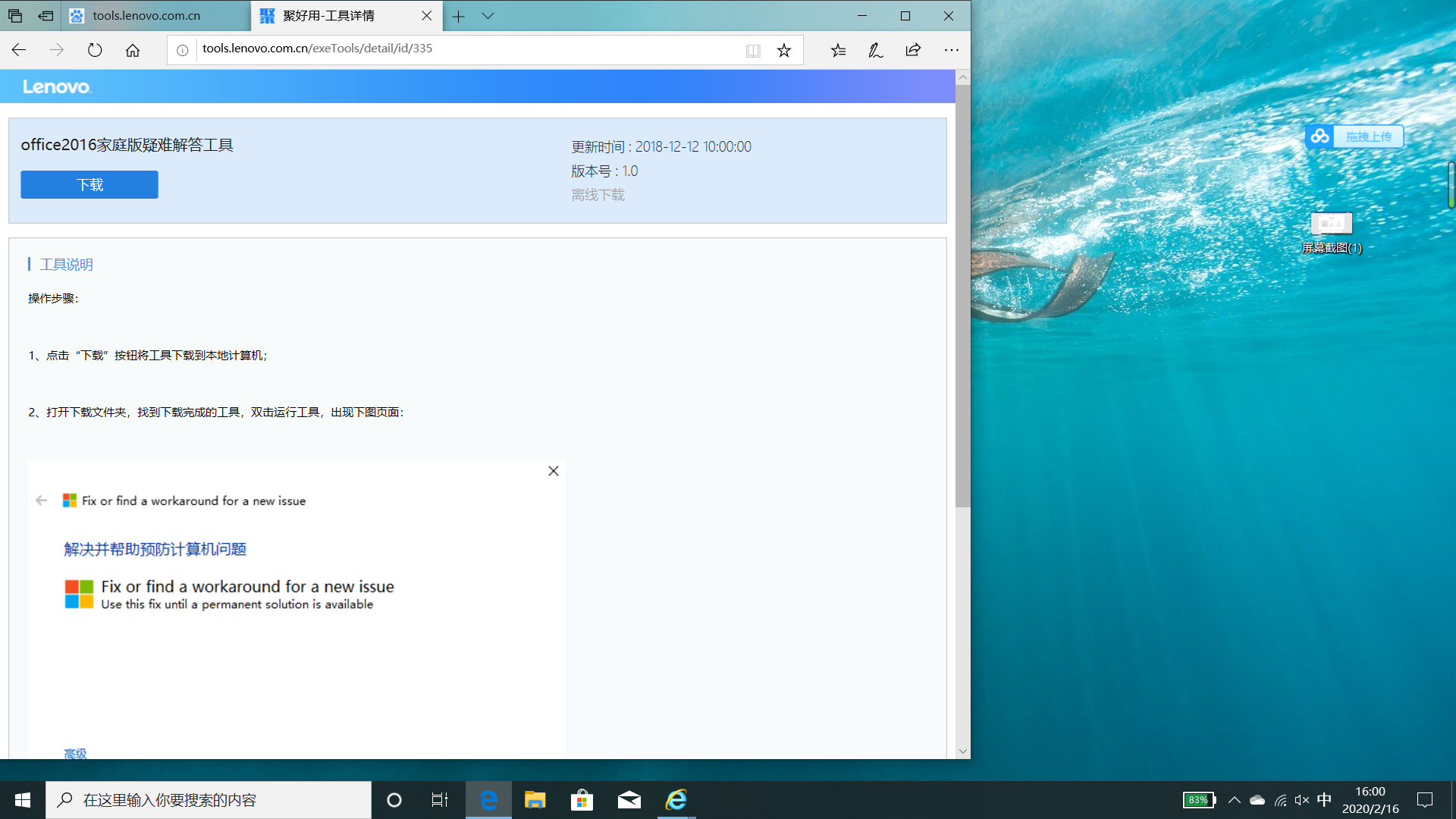The image size is (1456, 819).
Task: Add page to favorites with star icon
Action: pos(784,50)
